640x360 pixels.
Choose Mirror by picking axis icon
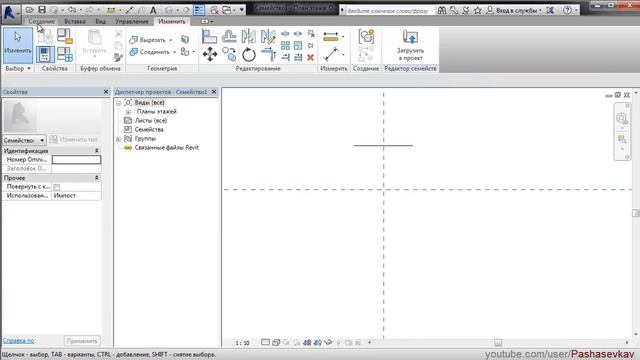point(248,37)
